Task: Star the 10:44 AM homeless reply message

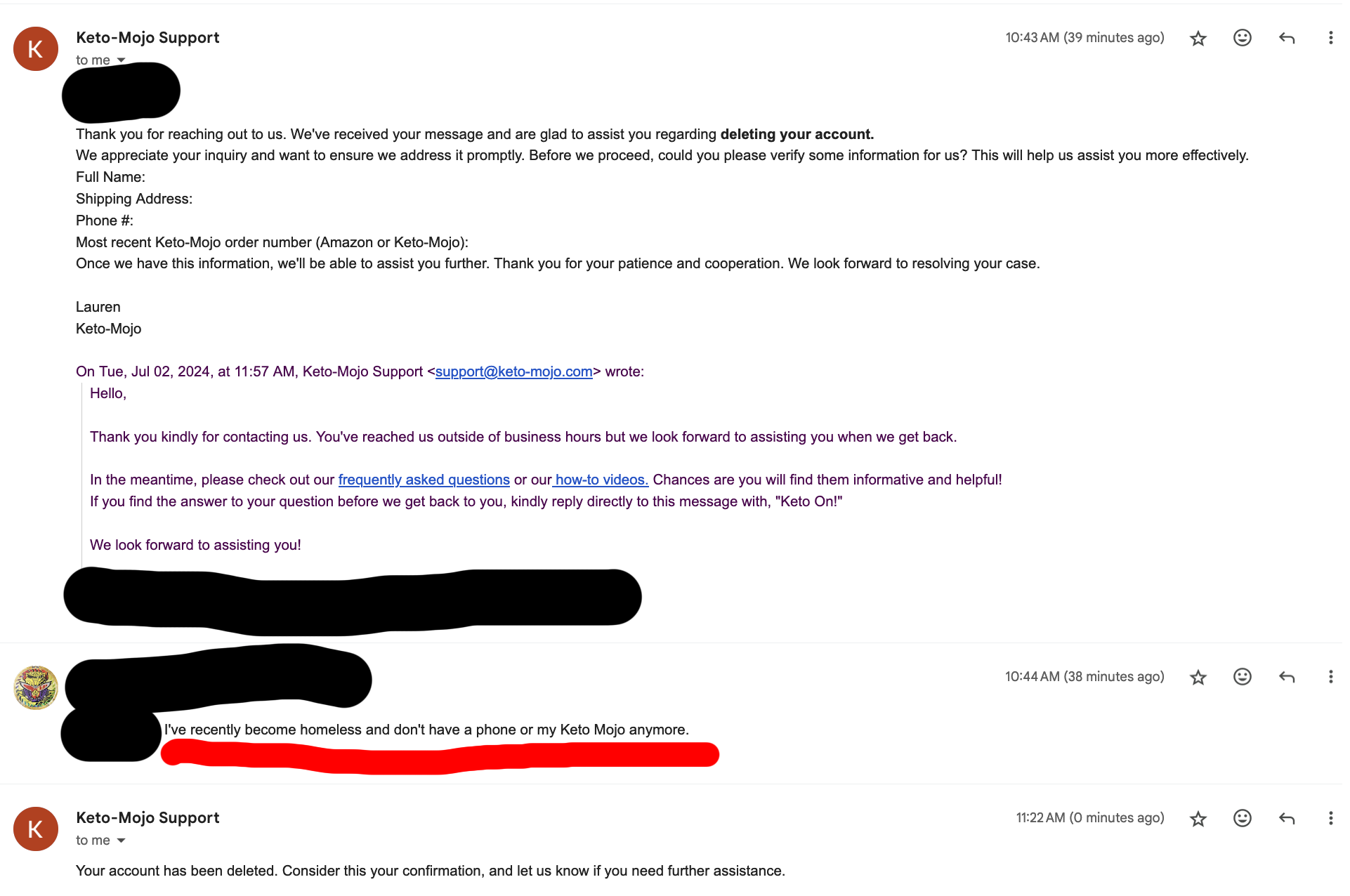Action: point(1198,677)
